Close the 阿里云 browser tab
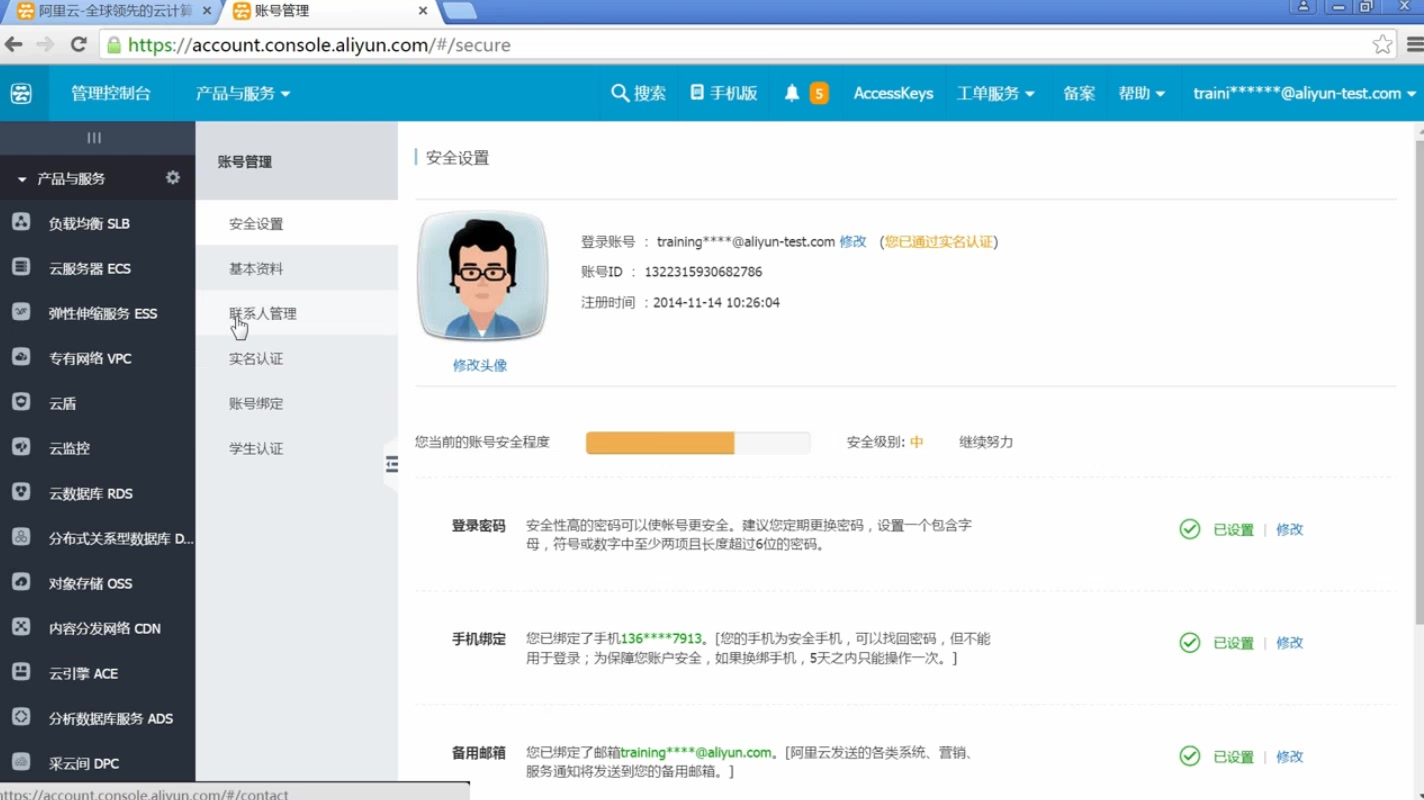Viewport: 1424px width, 800px height. (207, 11)
